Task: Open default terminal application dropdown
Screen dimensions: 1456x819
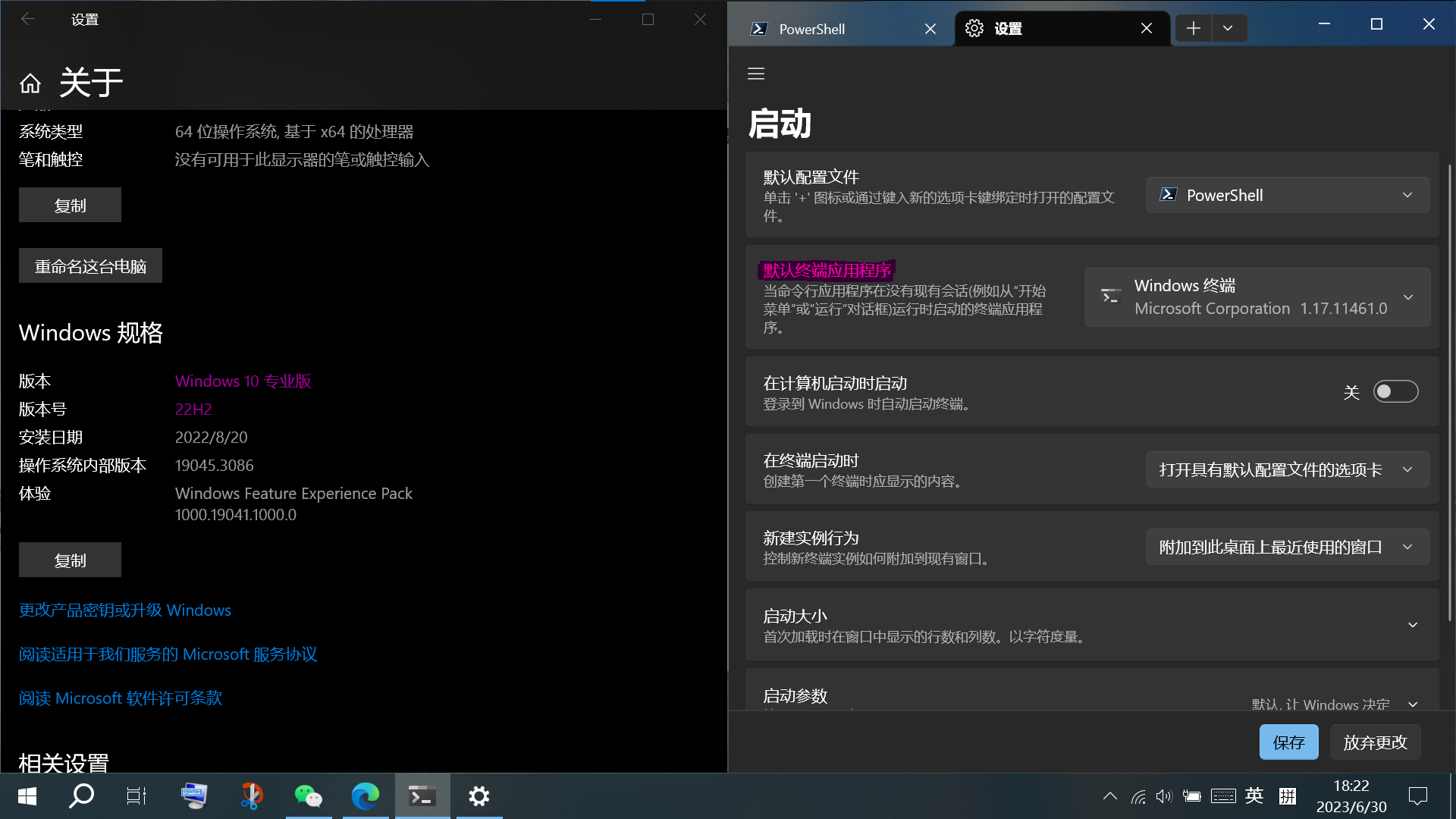Action: pos(1257,297)
